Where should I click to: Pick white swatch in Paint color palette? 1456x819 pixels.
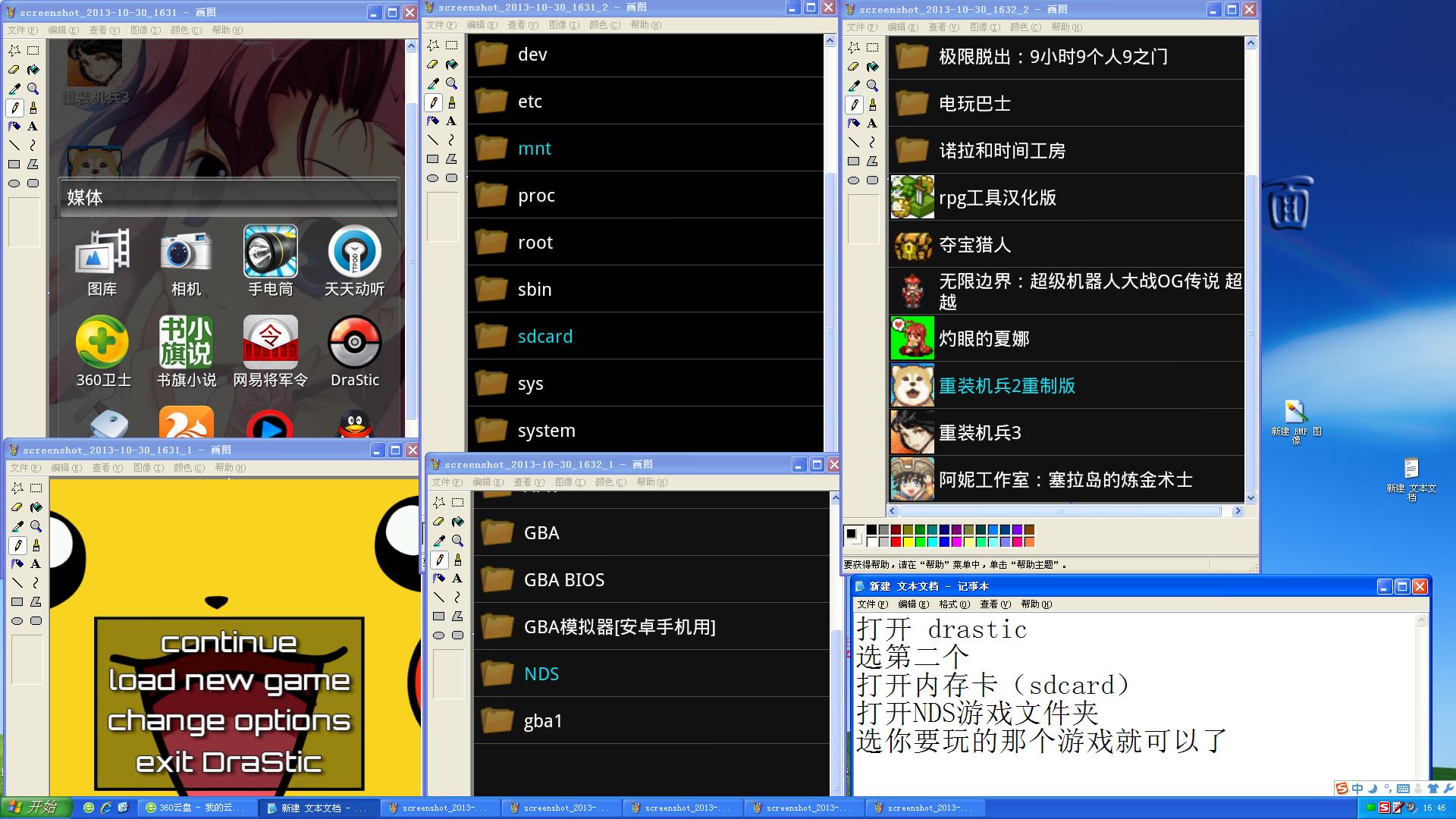(x=872, y=541)
